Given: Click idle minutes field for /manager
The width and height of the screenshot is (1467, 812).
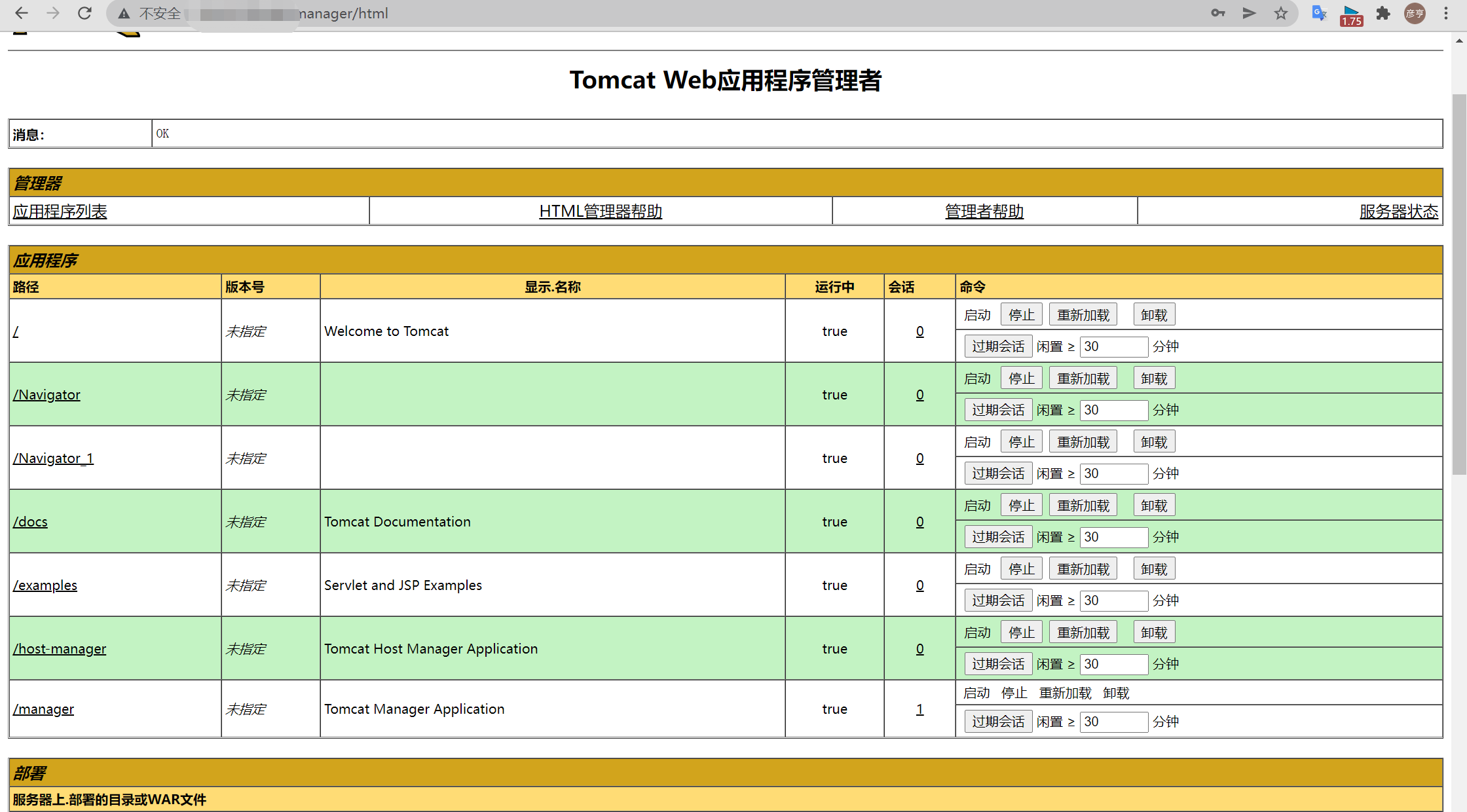Looking at the screenshot, I should 1113,722.
